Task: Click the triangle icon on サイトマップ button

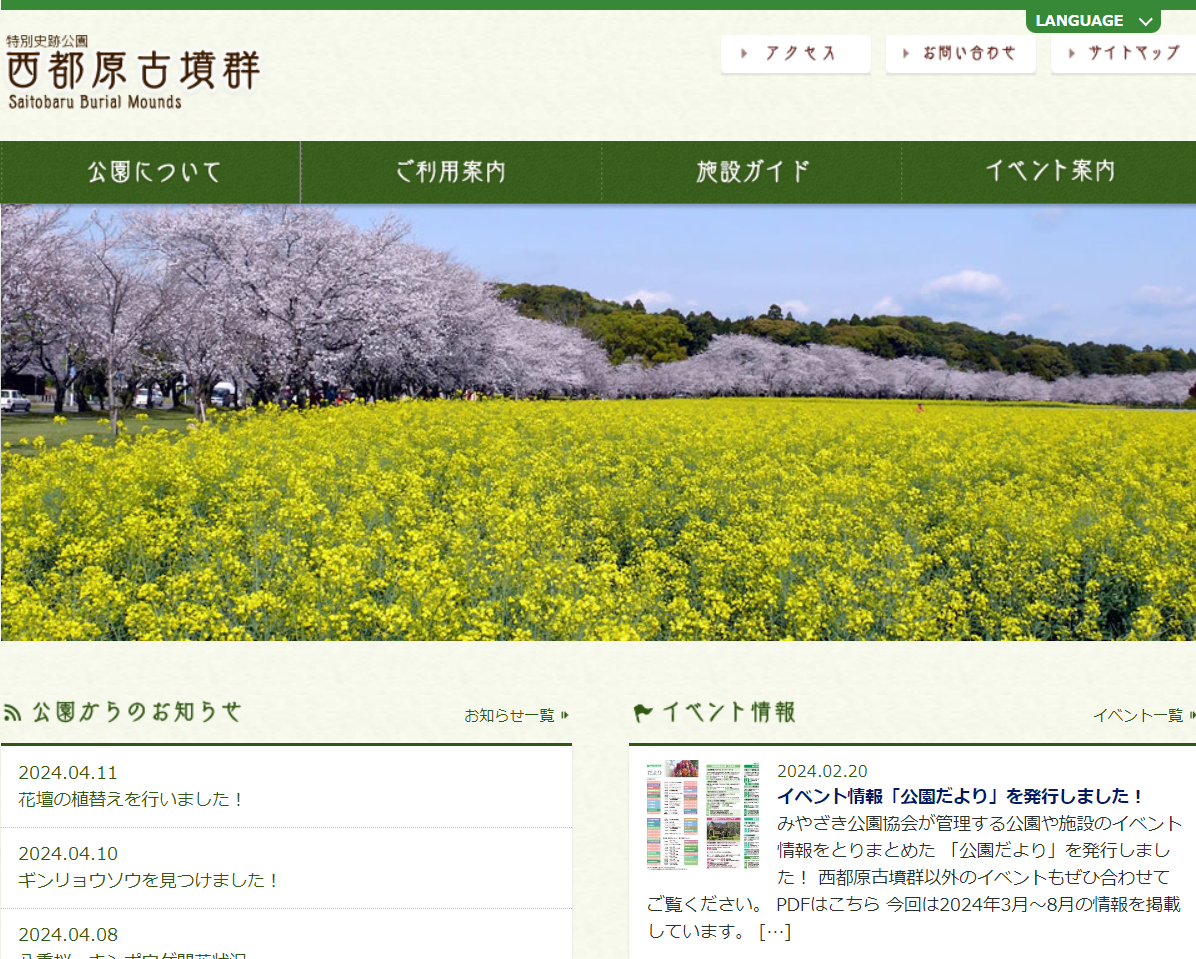Action: pos(1073,54)
